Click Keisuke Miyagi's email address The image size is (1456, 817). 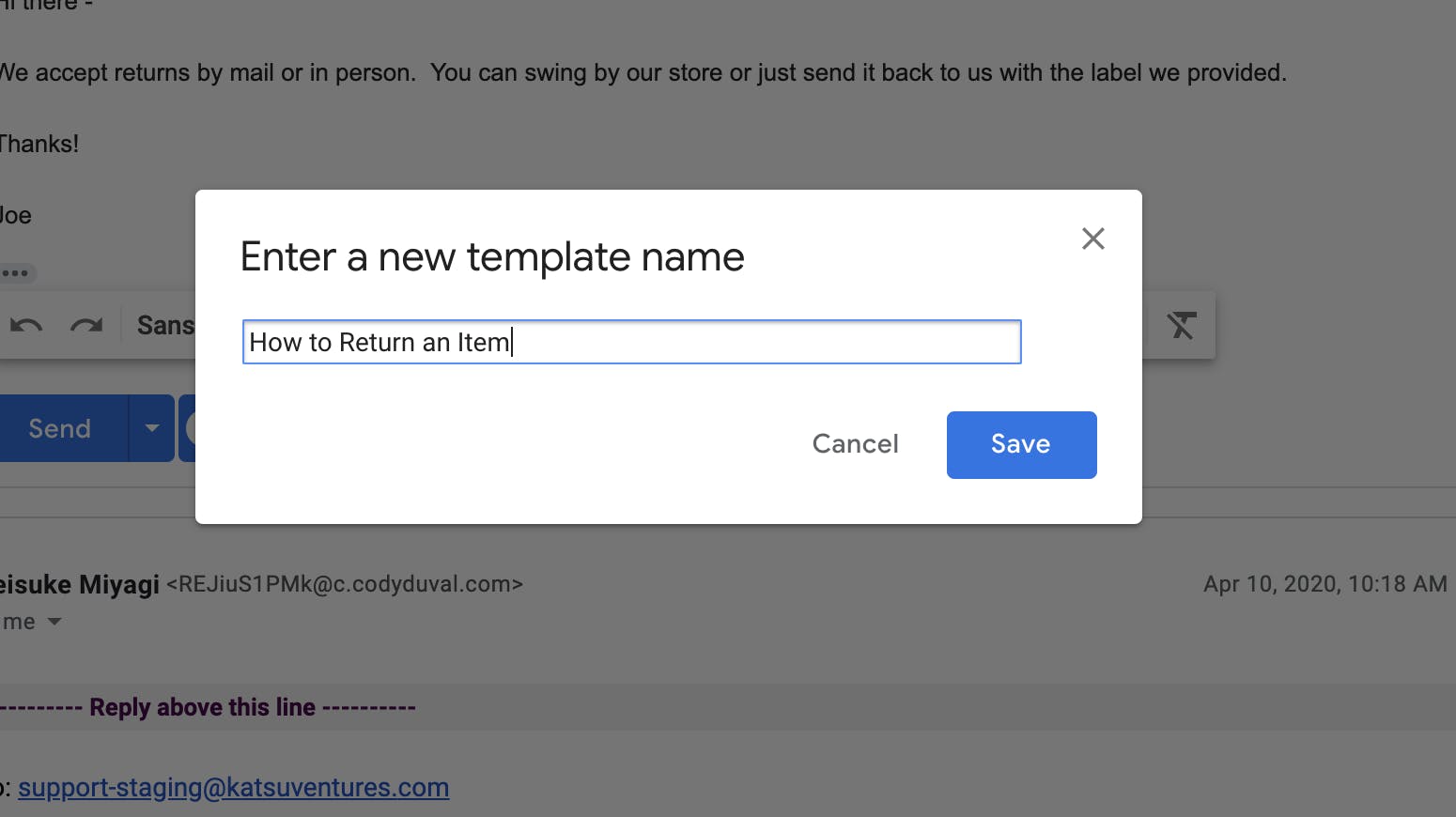(345, 583)
